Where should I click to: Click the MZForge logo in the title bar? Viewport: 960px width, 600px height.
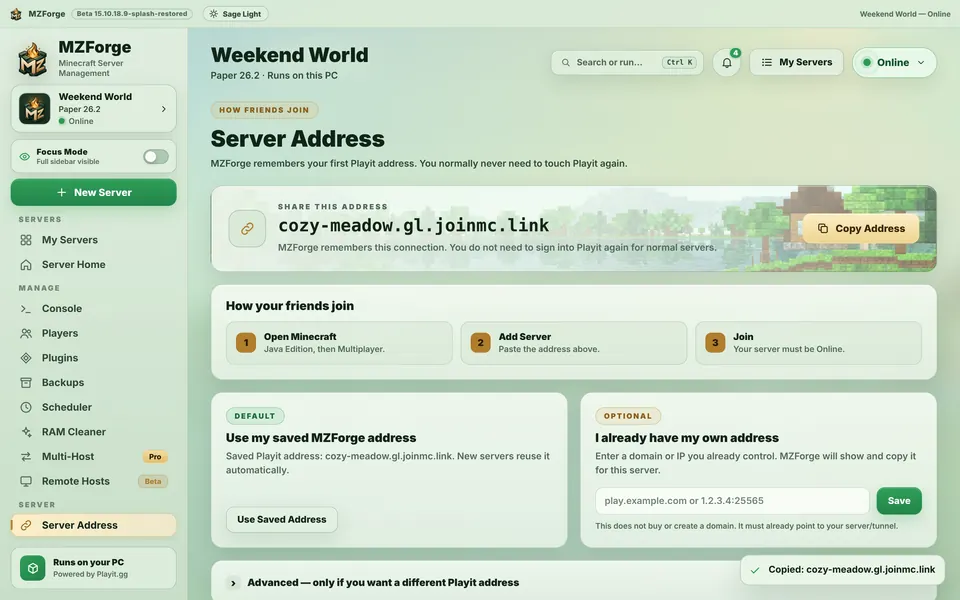point(16,13)
